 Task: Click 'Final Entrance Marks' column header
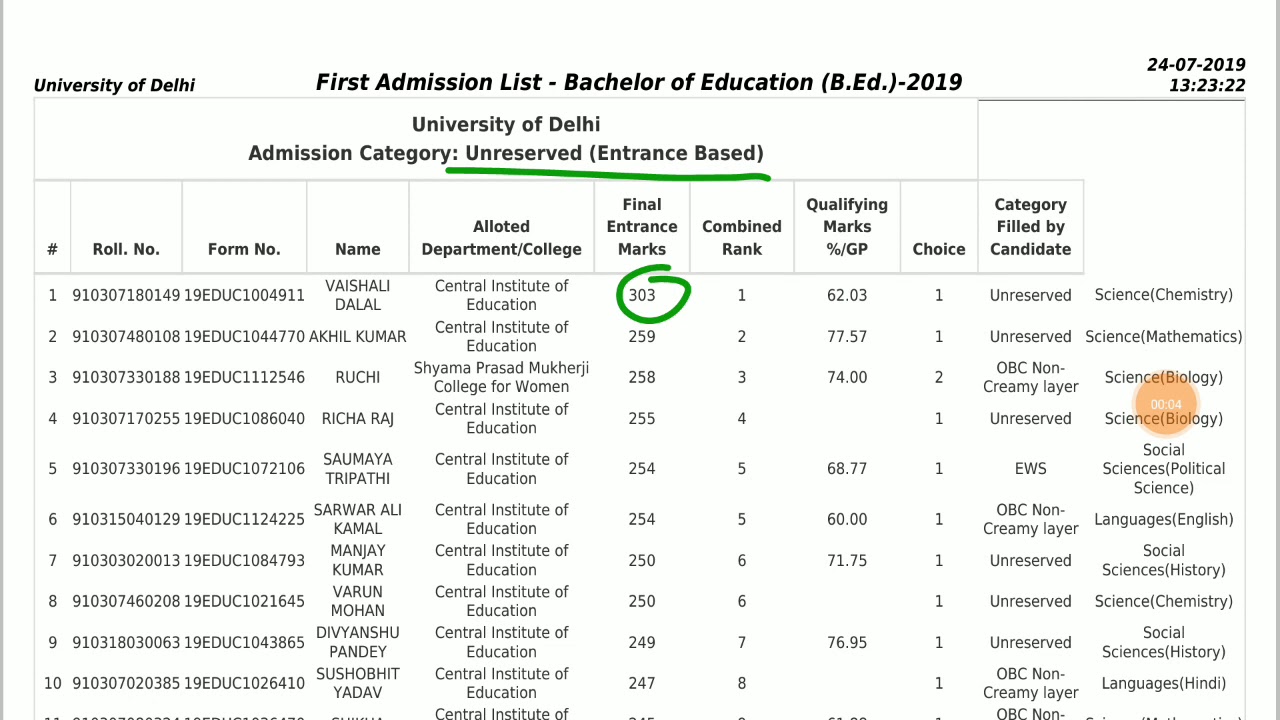coord(642,227)
